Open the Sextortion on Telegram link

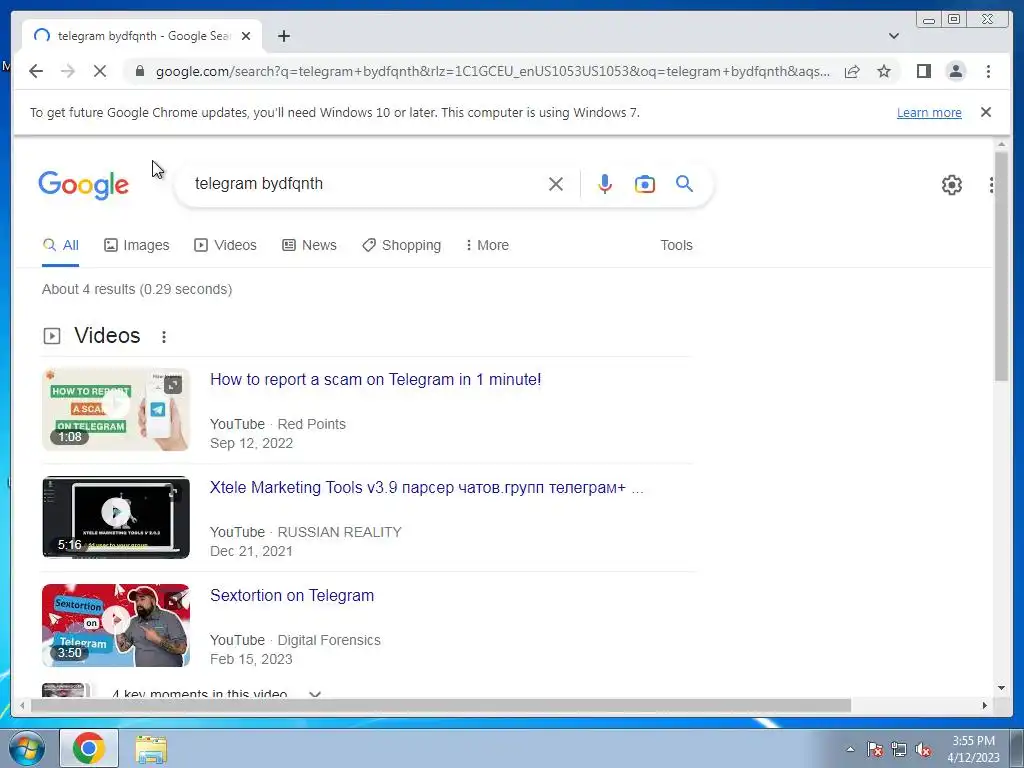(x=292, y=596)
